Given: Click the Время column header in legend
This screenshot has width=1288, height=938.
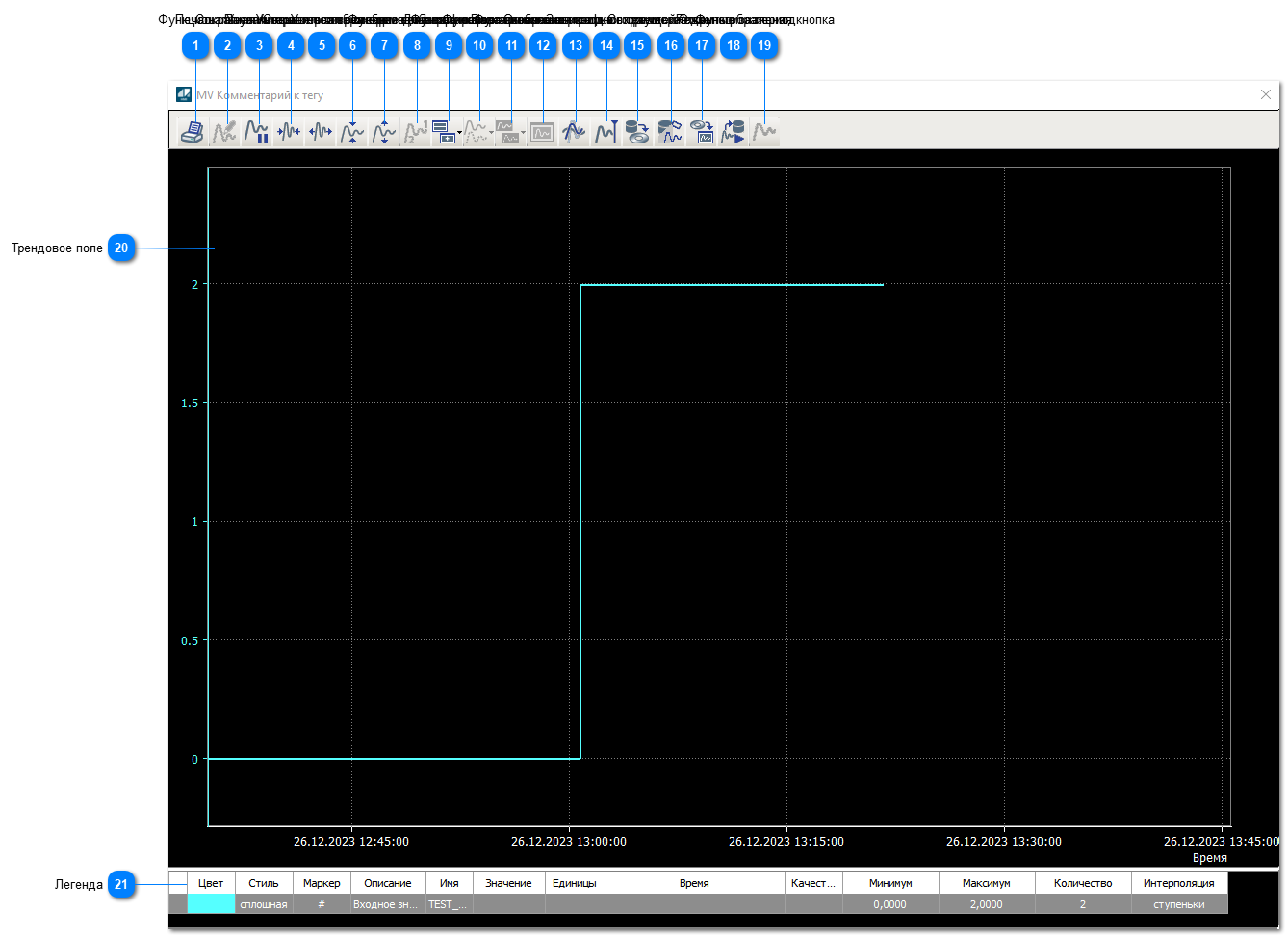Looking at the screenshot, I should point(694,883).
